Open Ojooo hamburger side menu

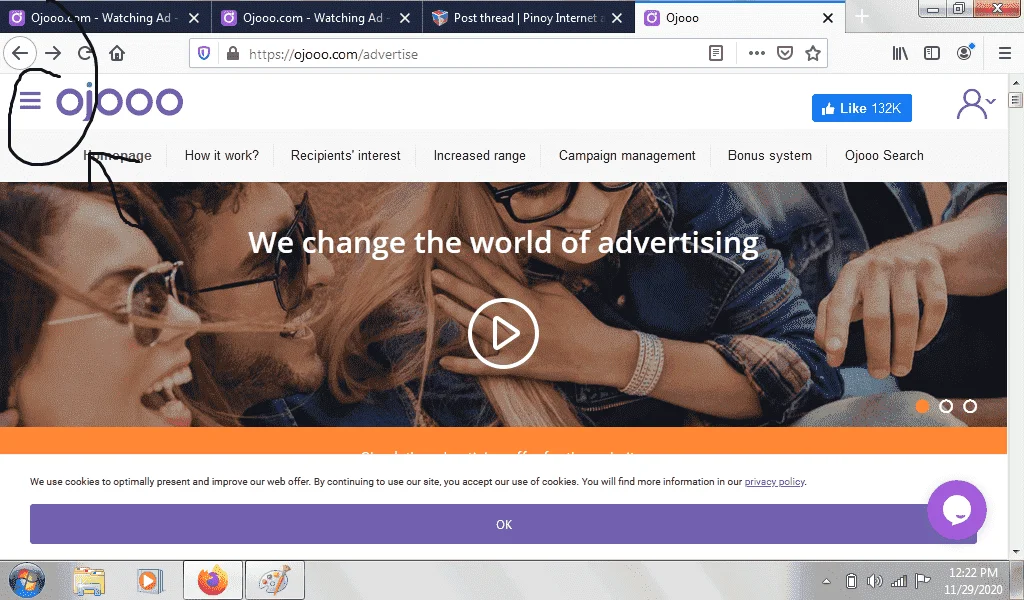click(30, 101)
